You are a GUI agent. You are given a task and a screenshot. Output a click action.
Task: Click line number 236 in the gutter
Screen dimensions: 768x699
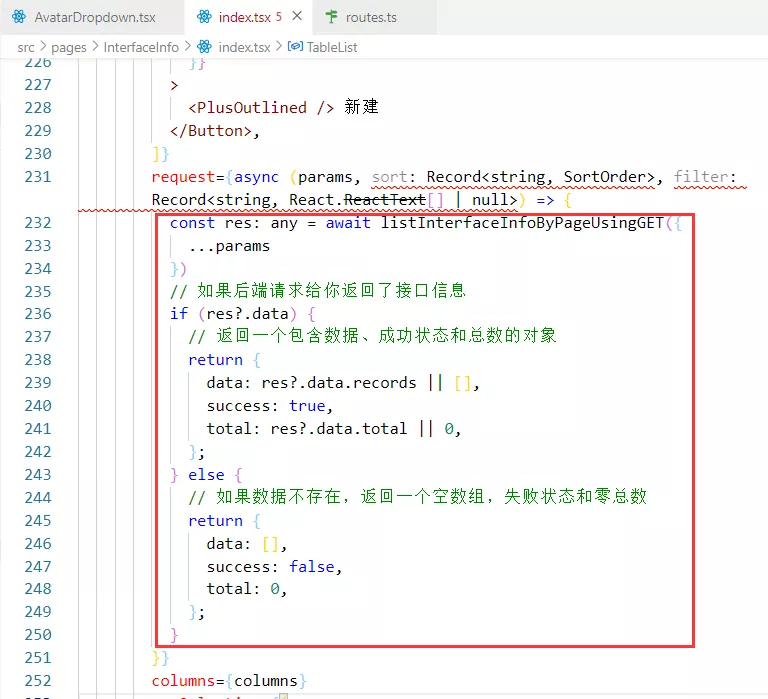coord(38,313)
